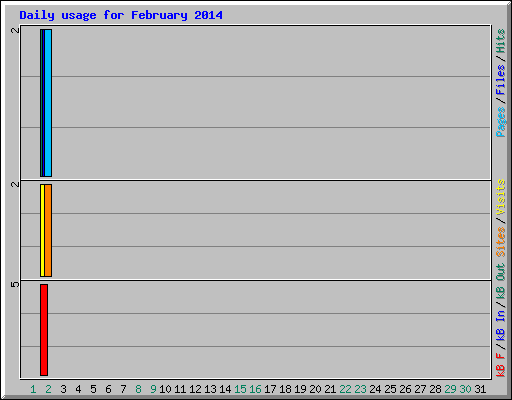Click day label 25 on the date axis
The width and height of the screenshot is (512, 400).
pyautogui.click(x=390, y=389)
